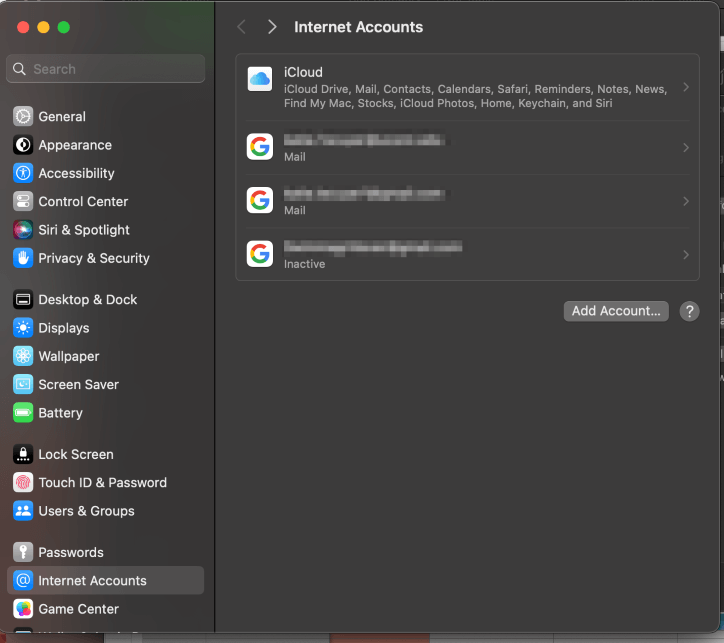Open Screen Saver label in sidebar

78,384
